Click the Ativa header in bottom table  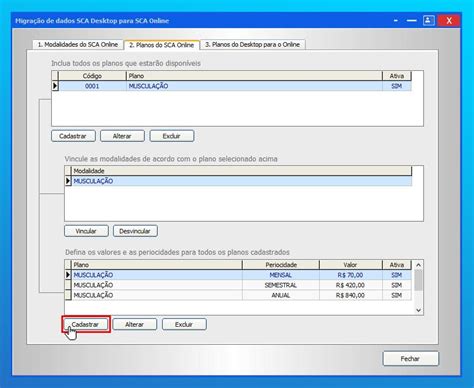pyautogui.click(x=397, y=265)
